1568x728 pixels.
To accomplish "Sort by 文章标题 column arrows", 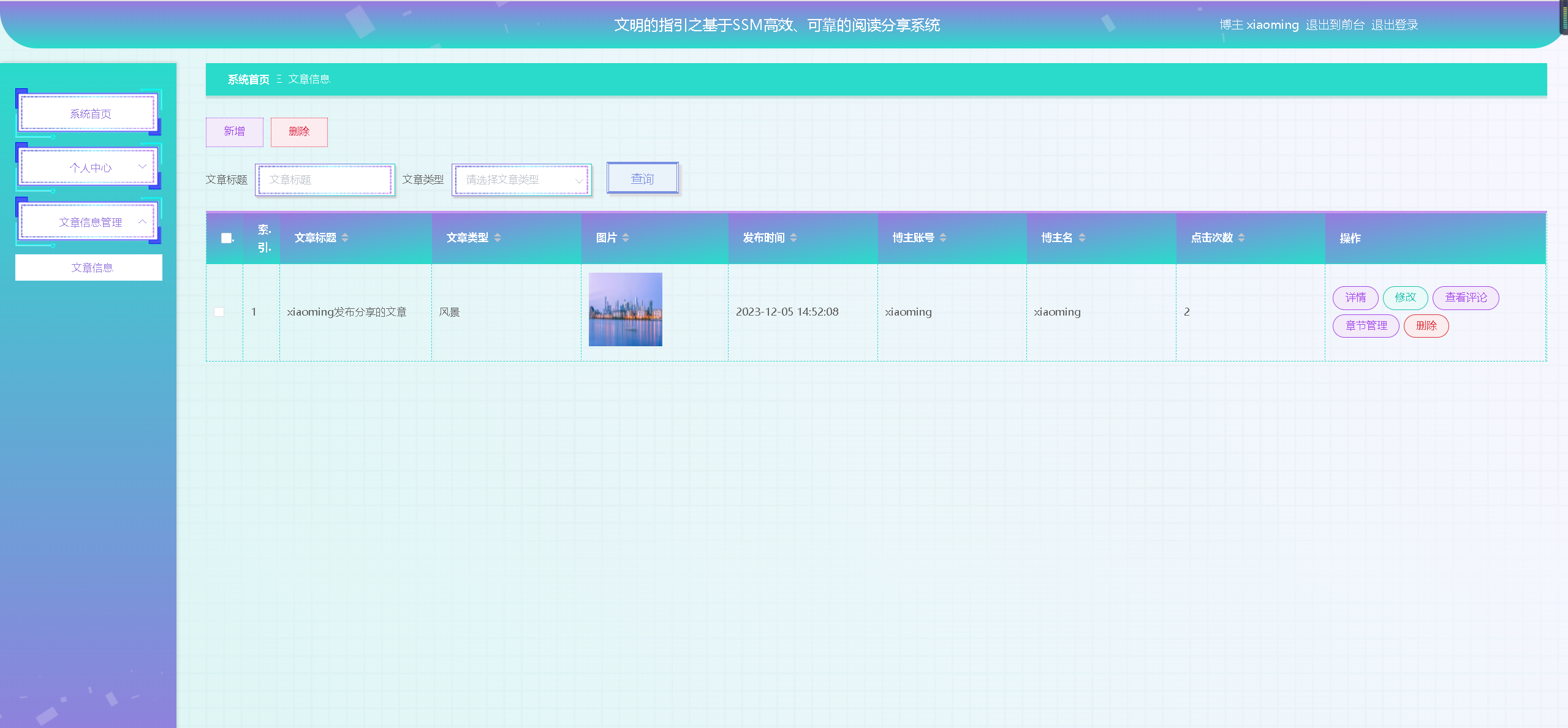I will coord(345,238).
